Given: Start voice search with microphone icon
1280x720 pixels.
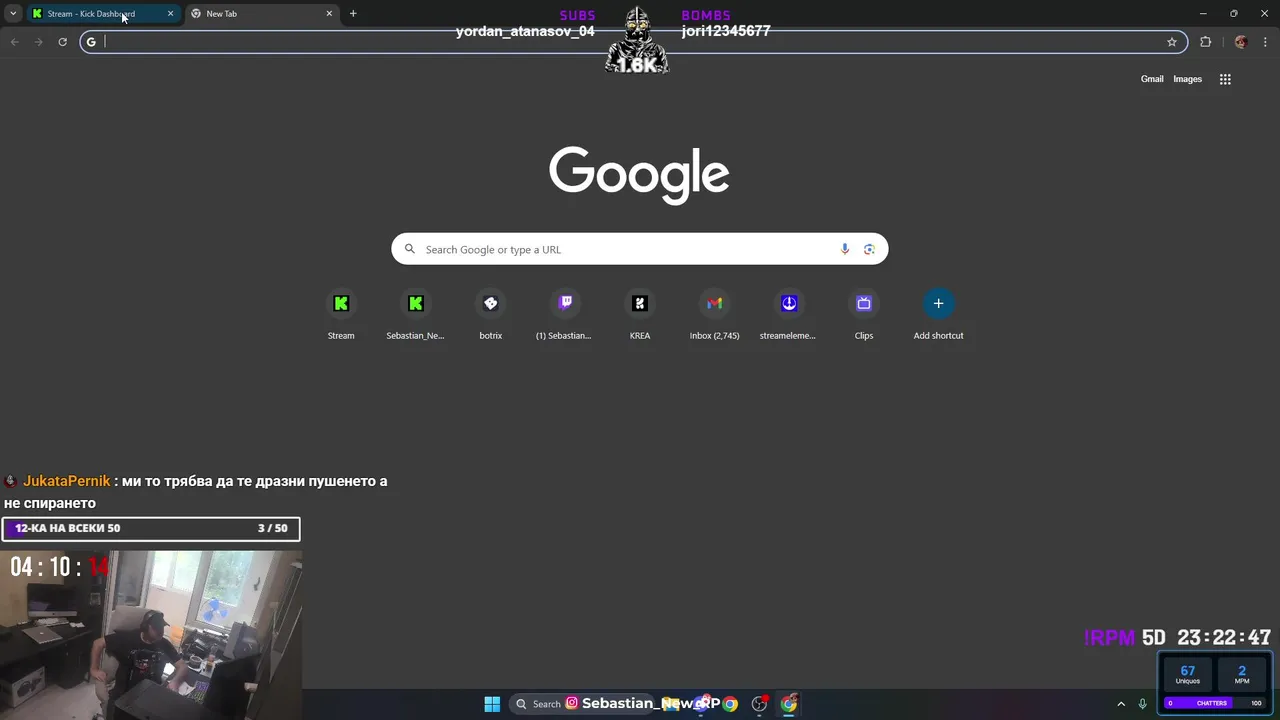Looking at the screenshot, I should [x=845, y=249].
